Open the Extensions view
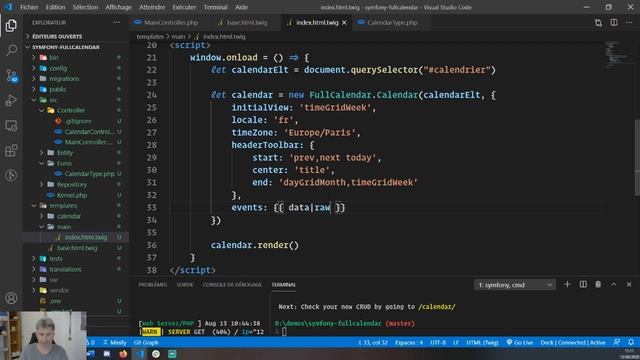The width and height of the screenshot is (640, 360). click(x=11, y=151)
